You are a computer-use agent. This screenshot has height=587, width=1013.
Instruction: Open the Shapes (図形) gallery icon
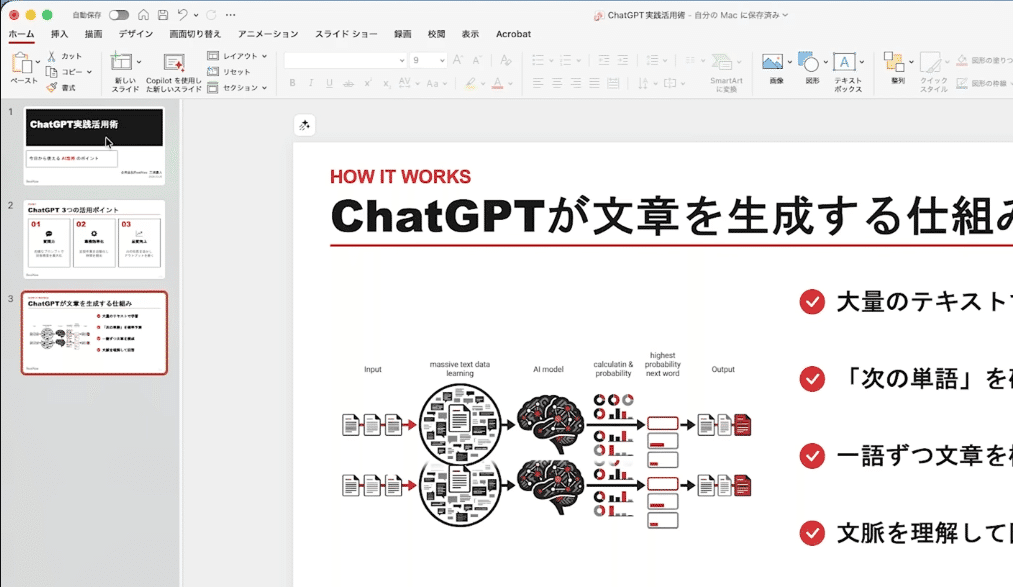pos(808,61)
